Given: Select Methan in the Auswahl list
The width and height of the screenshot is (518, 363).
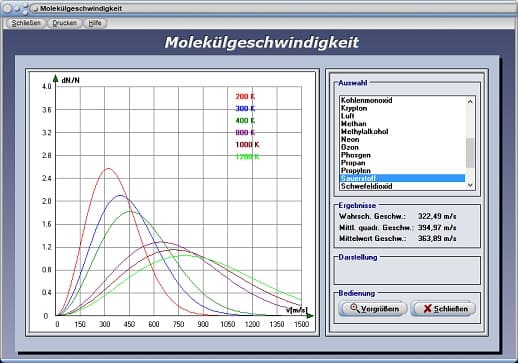Looking at the screenshot, I should pos(402,124).
